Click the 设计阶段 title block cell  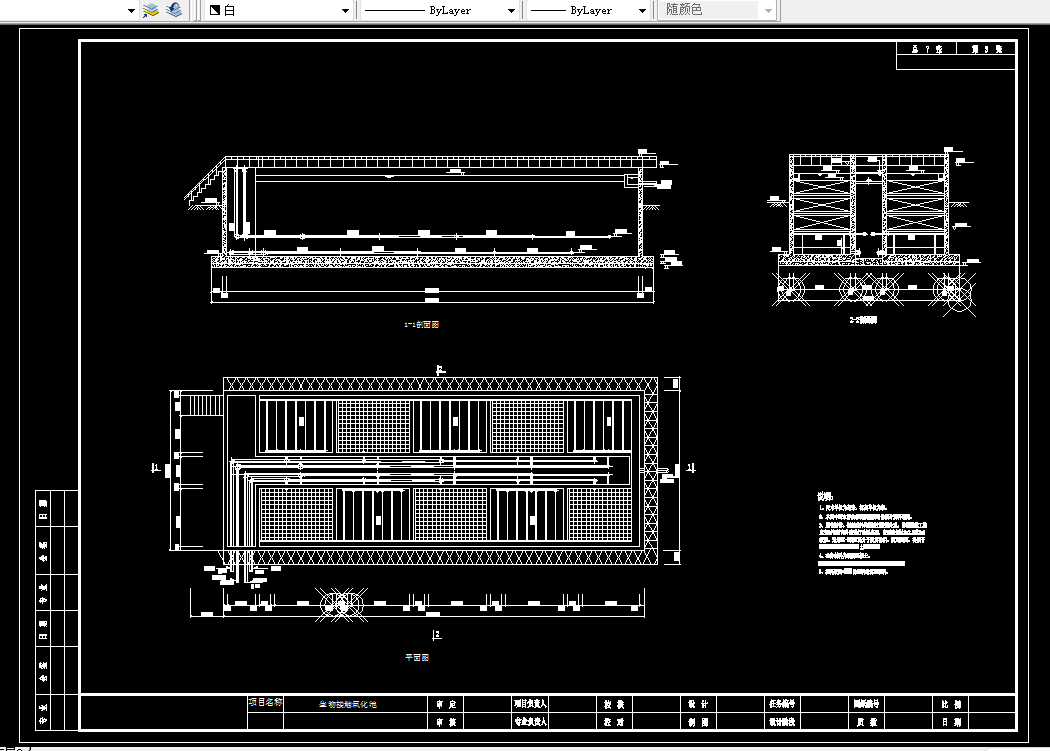click(x=782, y=722)
